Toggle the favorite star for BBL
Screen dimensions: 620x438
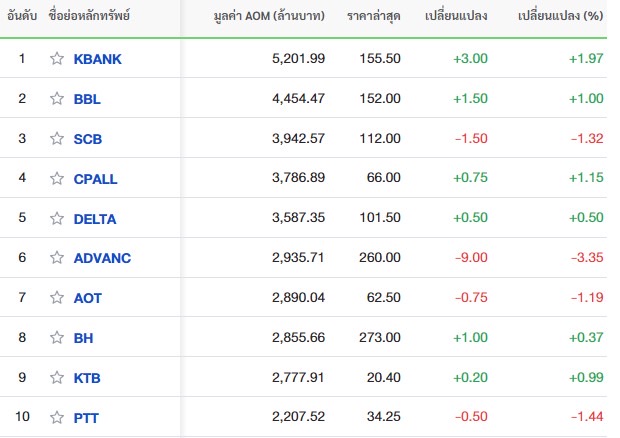point(57,98)
